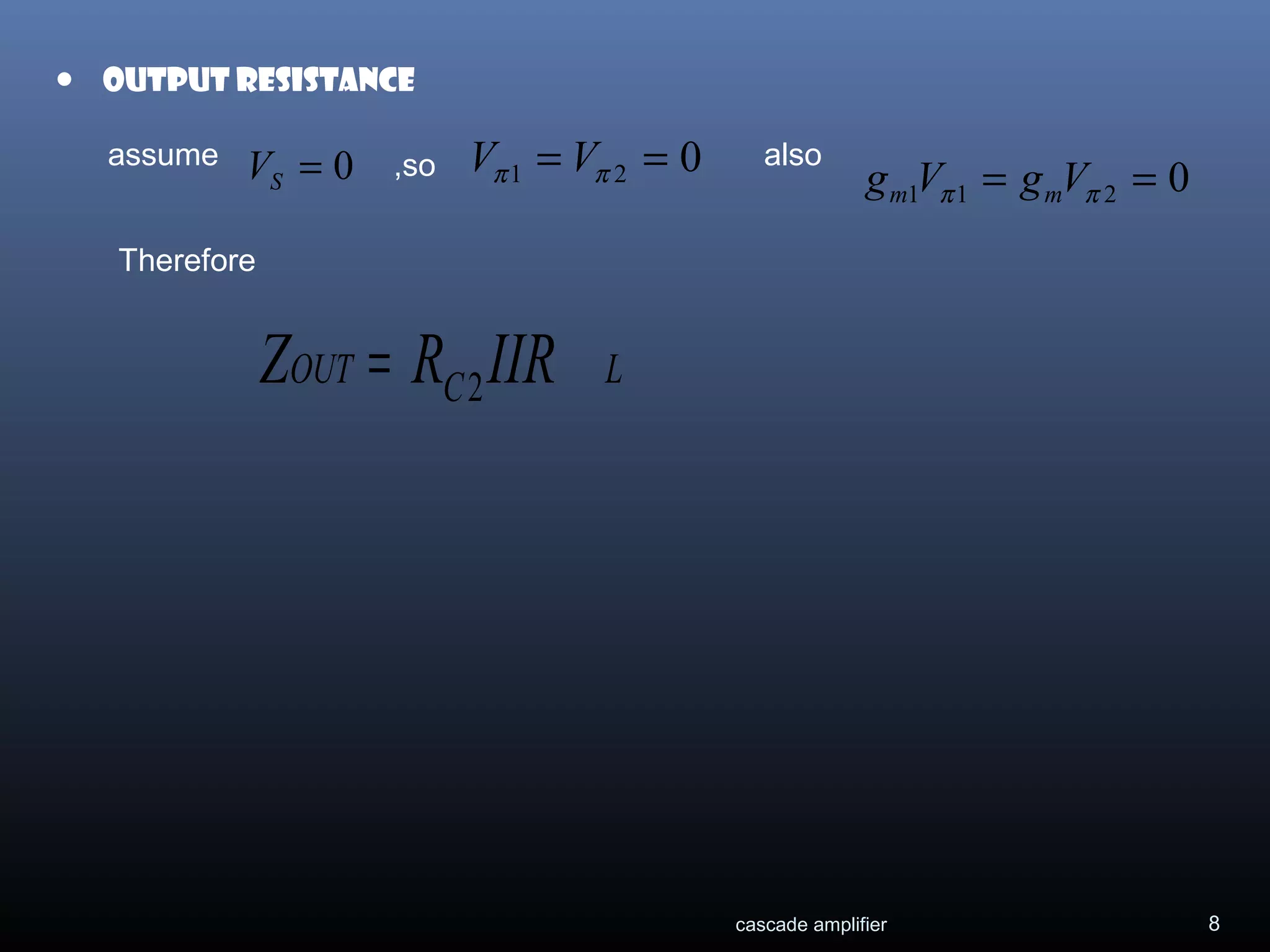Click the Vπ2 term in the middle equation

[x=600, y=161]
